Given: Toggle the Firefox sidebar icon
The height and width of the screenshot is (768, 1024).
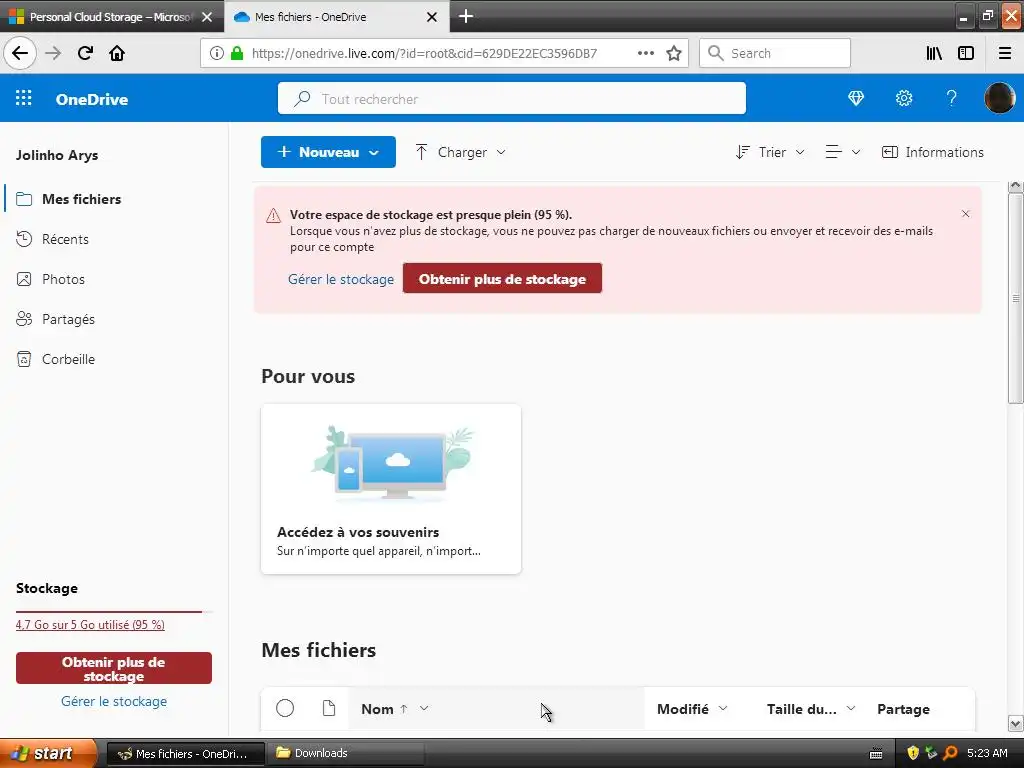Looking at the screenshot, I should (x=966, y=53).
